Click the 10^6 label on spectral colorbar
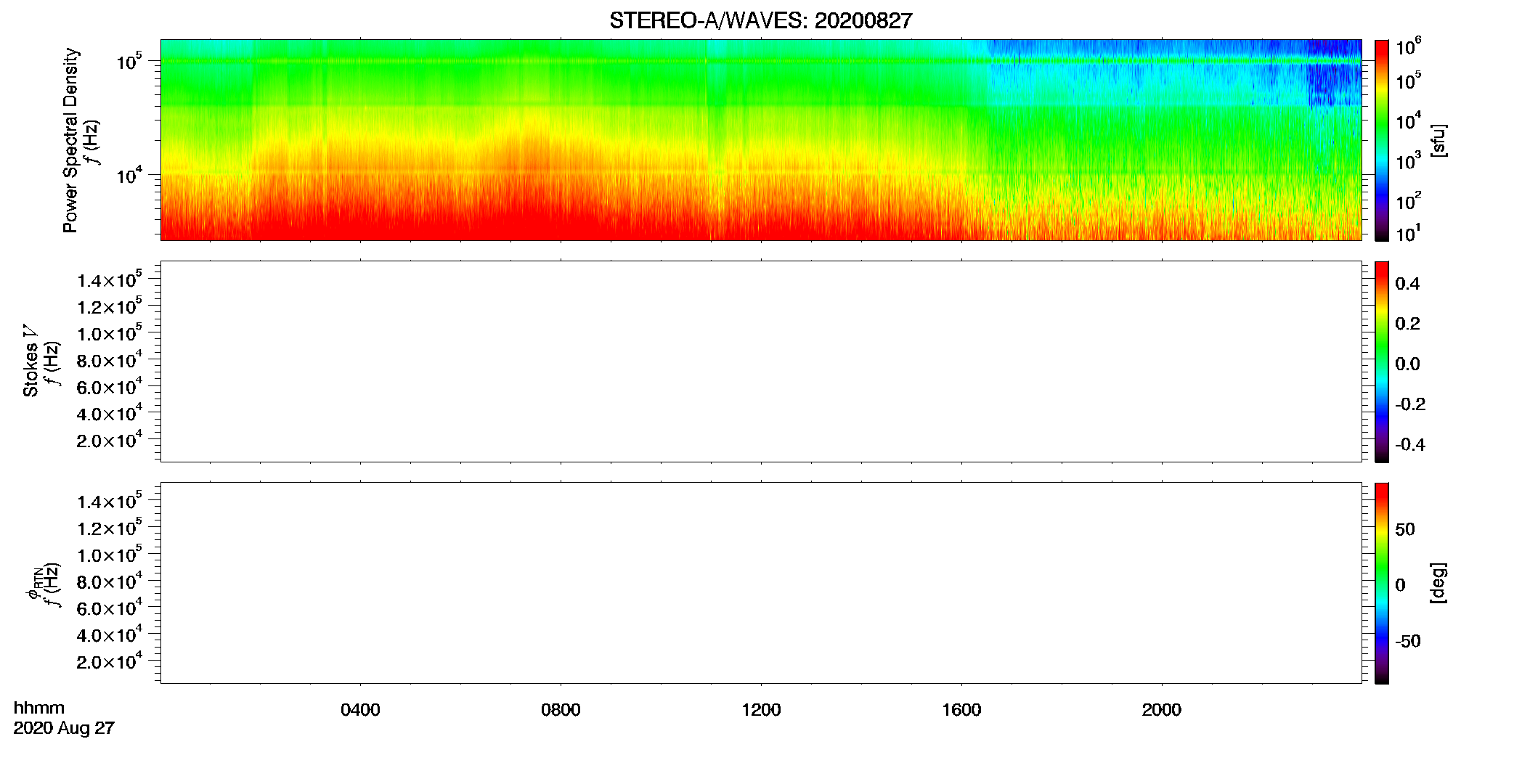The height and width of the screenshot is (784, 1522). 1409,47
